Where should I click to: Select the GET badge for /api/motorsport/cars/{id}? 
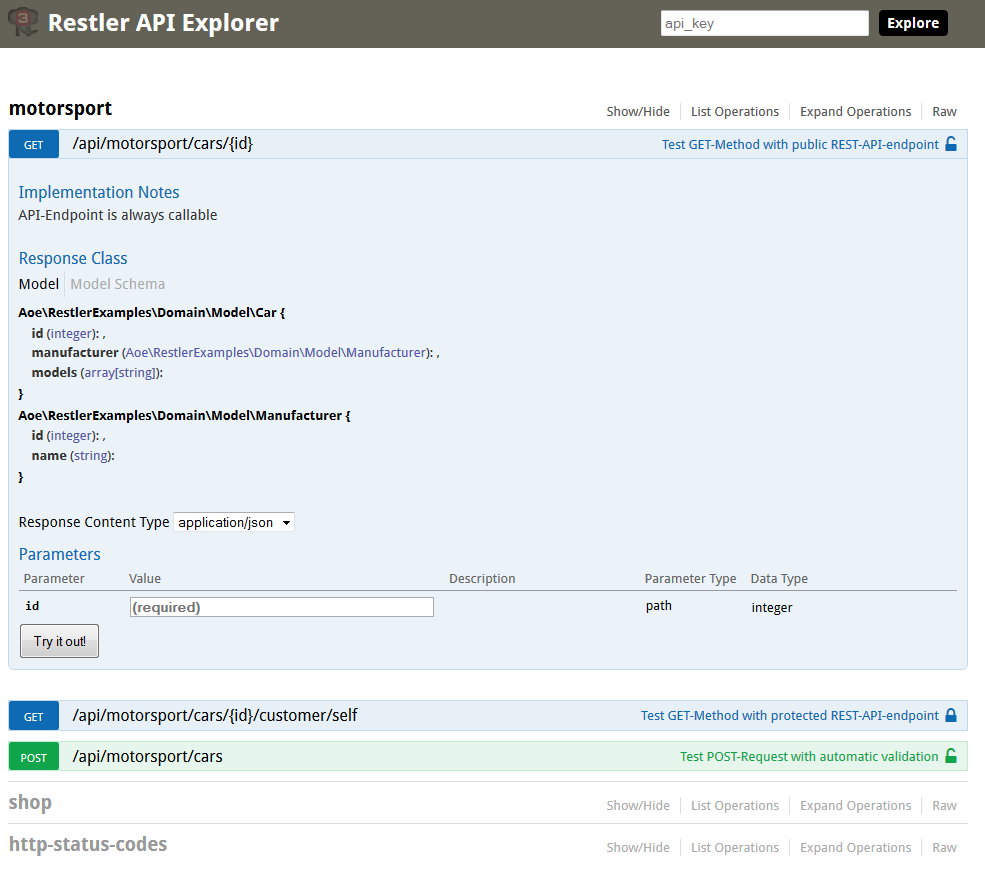[x=33, y=143]
